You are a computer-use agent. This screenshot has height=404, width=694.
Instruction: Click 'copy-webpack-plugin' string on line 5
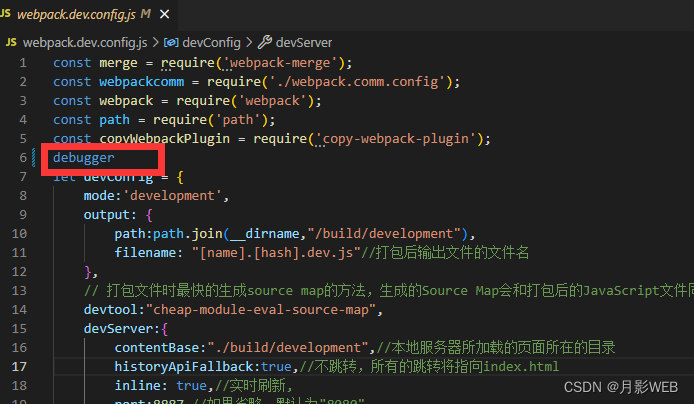point(396,139)
